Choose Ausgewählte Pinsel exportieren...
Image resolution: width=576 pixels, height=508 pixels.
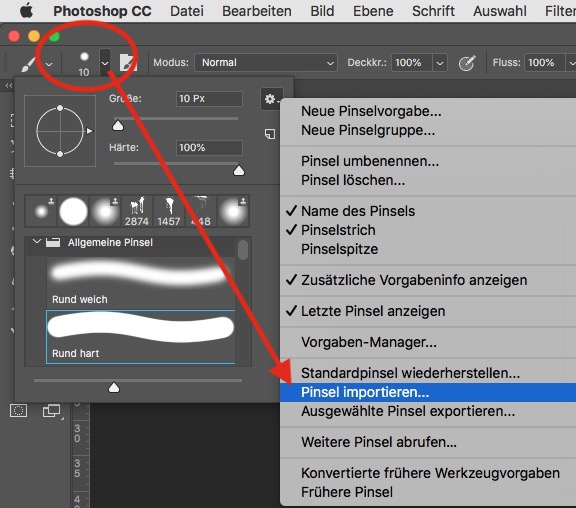(408, 411)
